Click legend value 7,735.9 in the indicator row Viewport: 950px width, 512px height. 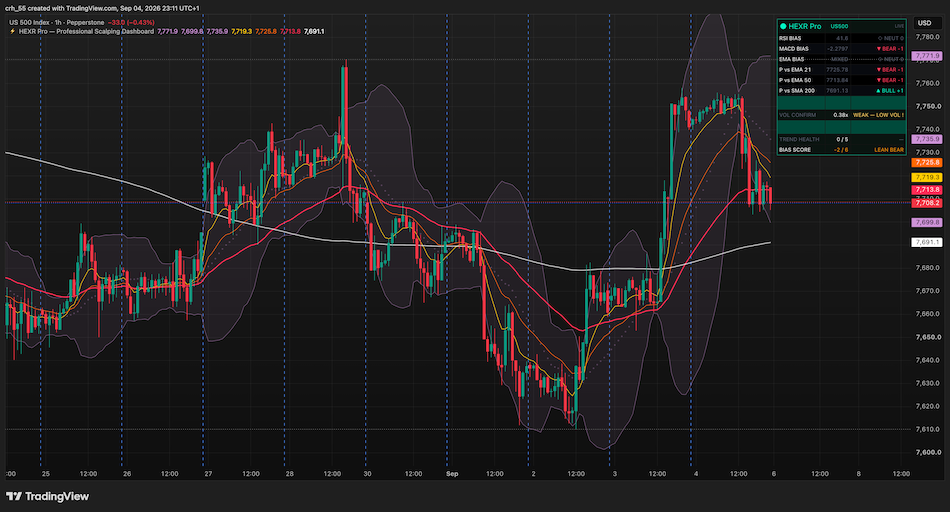pos(217,31)
